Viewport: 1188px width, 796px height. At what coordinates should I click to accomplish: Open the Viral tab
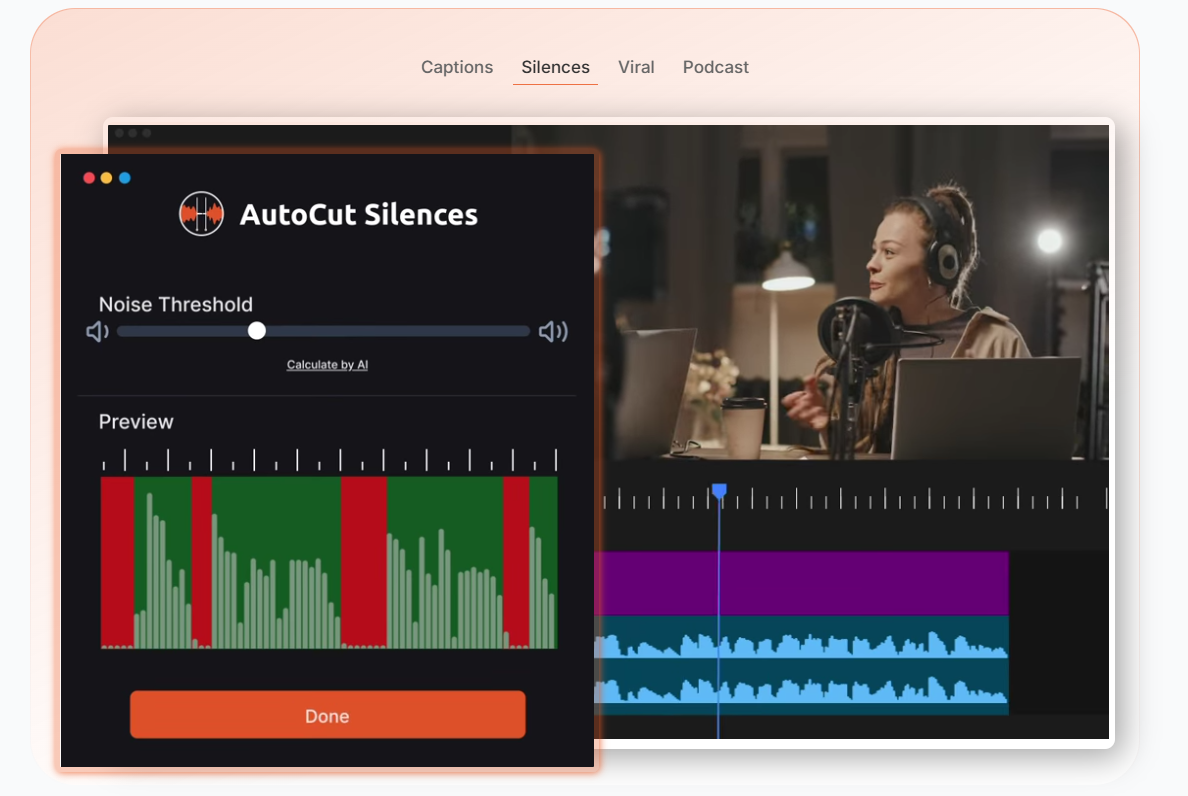coord(636,67)
